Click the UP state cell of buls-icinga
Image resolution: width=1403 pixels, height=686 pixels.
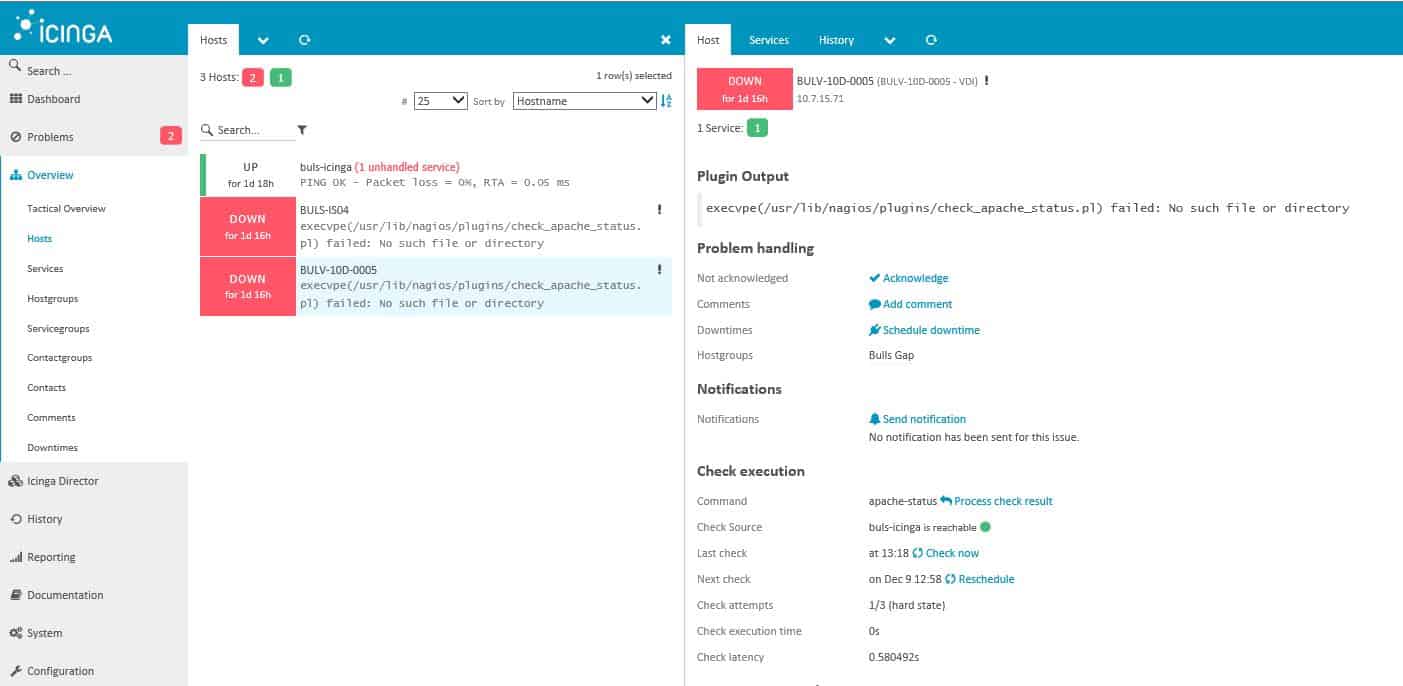(249, 175)
